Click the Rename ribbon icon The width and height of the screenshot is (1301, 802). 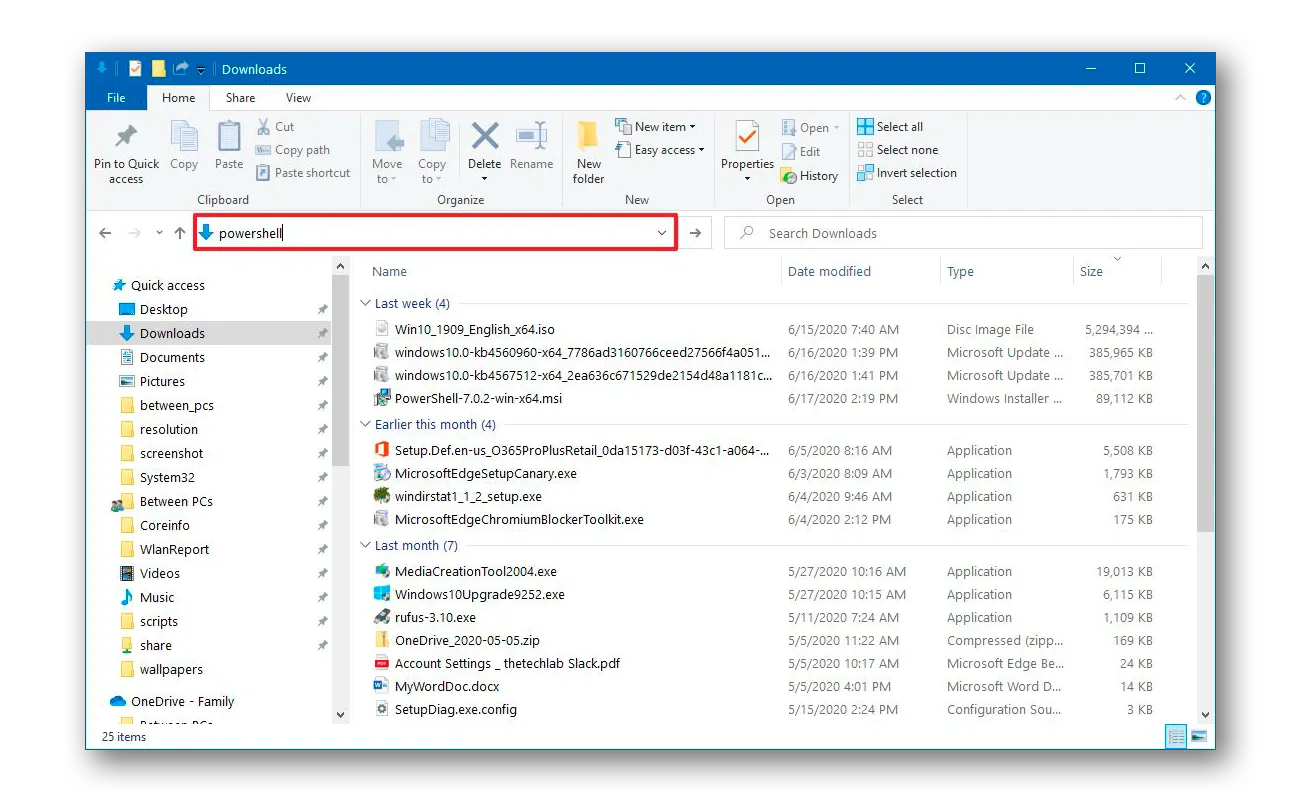(x=531, y=136)
